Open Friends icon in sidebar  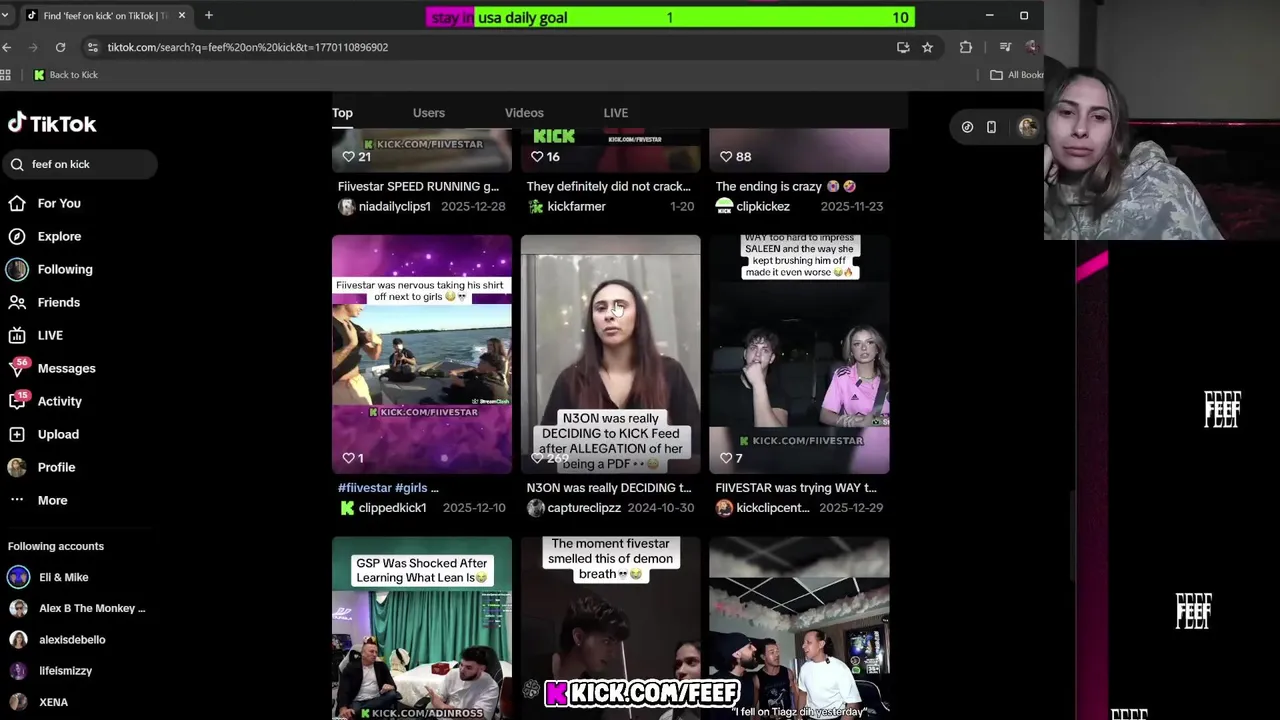[x=17, y=302]
